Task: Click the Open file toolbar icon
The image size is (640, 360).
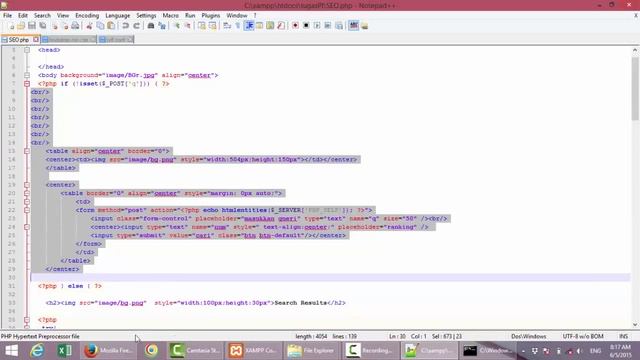Action: (21, 26)
